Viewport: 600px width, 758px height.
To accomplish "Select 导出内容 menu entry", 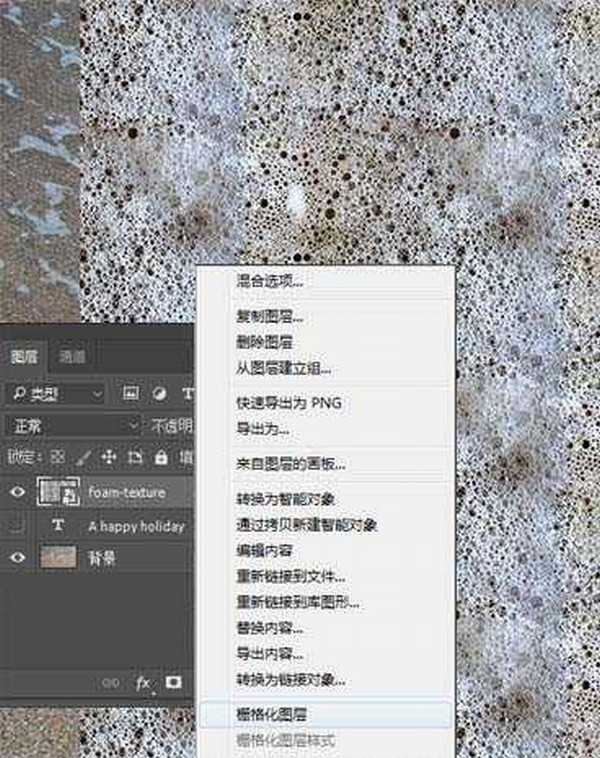I will click(269, 654).
